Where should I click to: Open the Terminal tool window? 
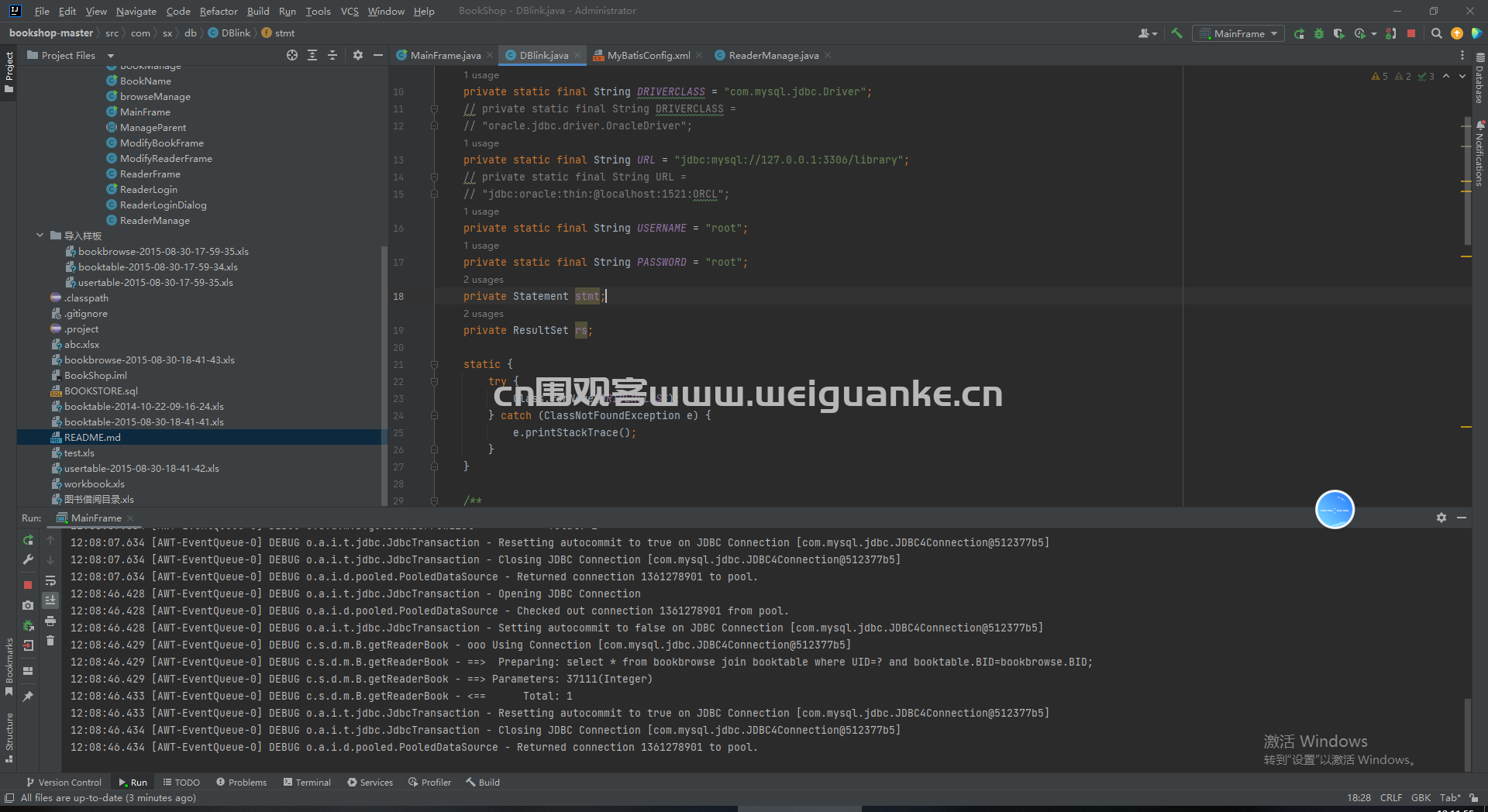point(307,783)
